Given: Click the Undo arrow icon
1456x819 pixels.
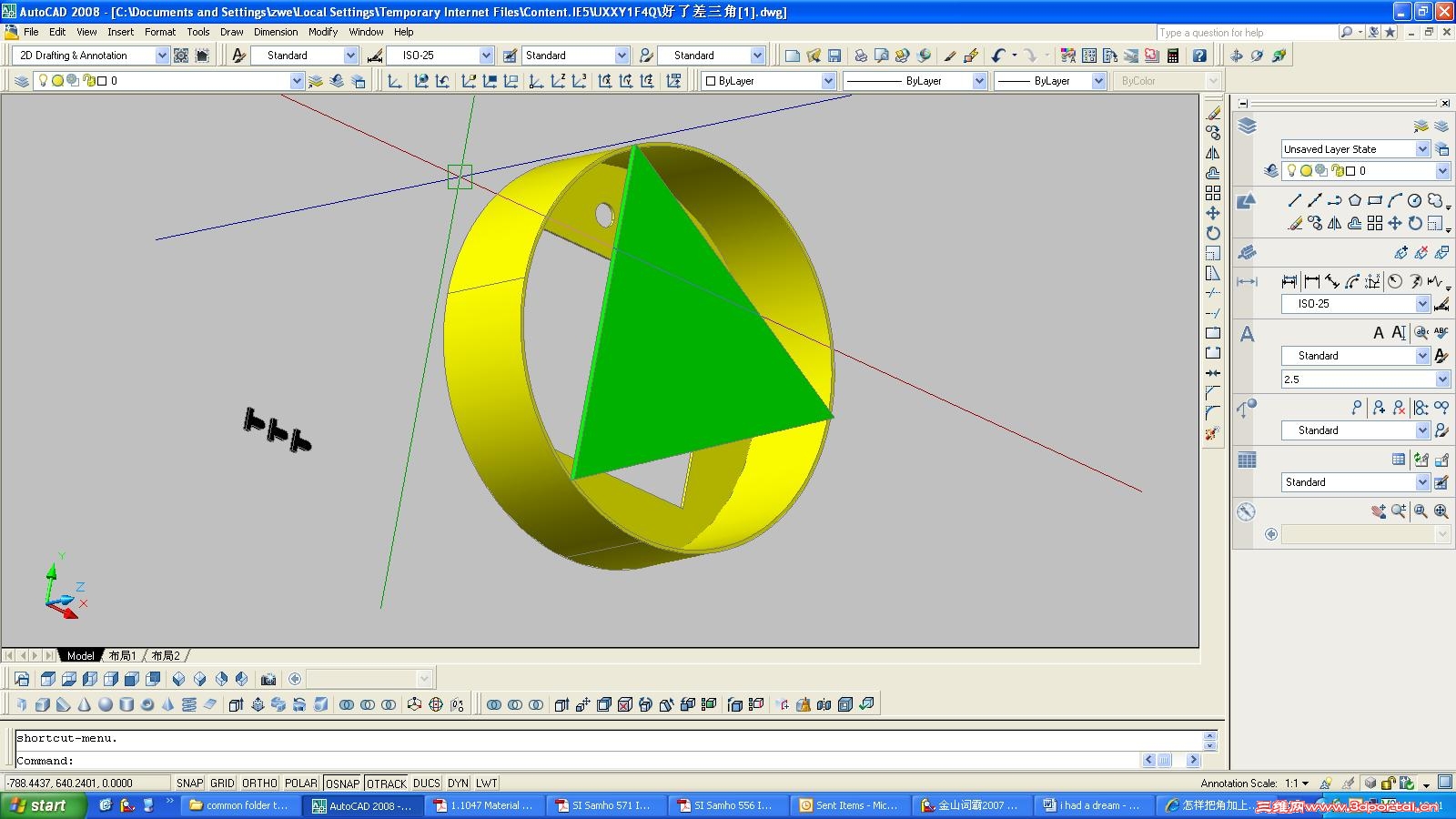Looking at the screenshot, I should 998,56.
